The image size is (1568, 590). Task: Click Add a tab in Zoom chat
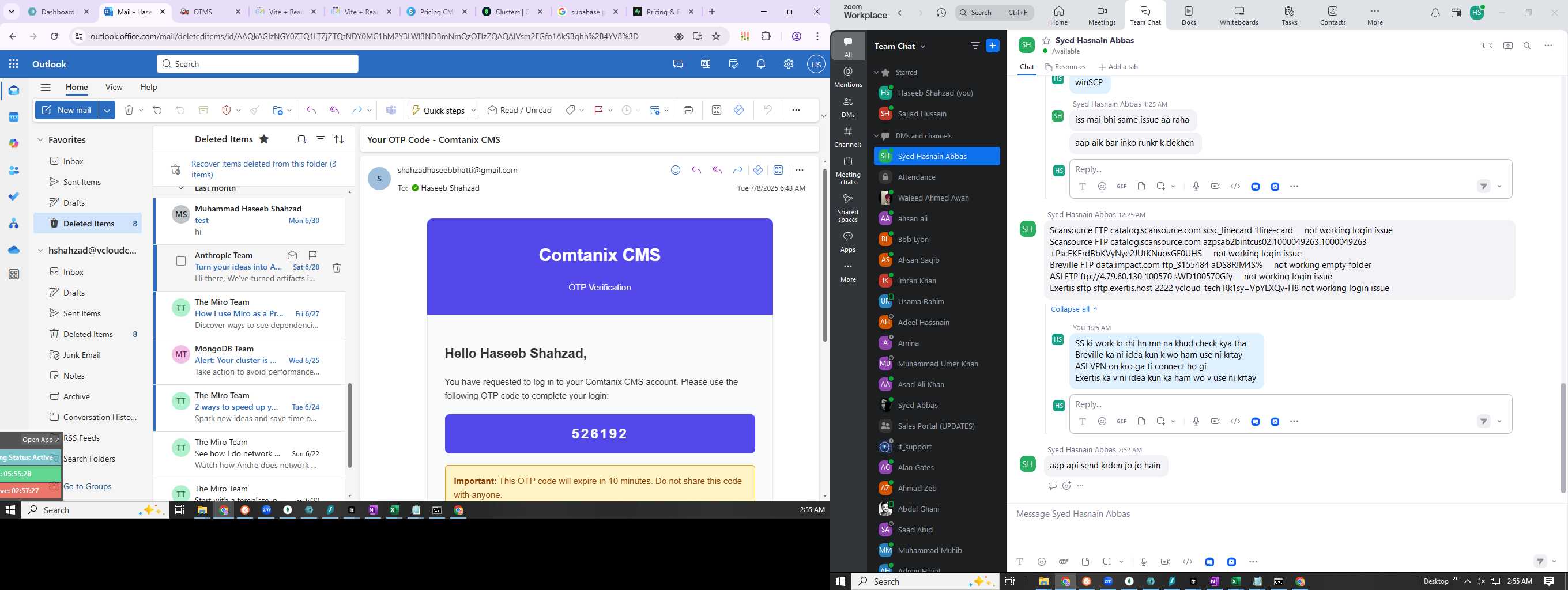pos(1118,67)
